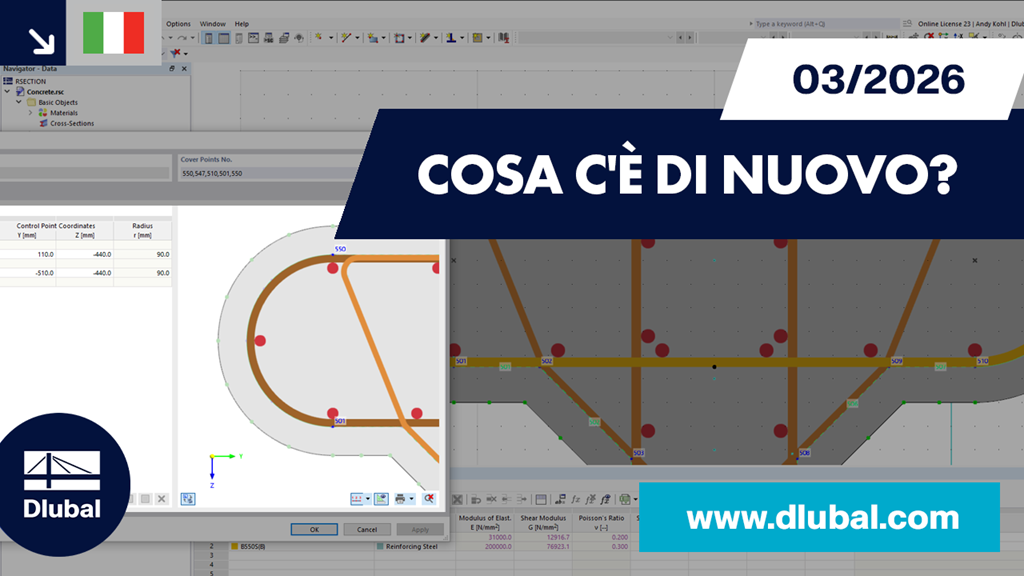The height and width of the screenshot is (576, 1024).
Task: Click the 110.0 Y coordinate cell
Action: (27, 255)
